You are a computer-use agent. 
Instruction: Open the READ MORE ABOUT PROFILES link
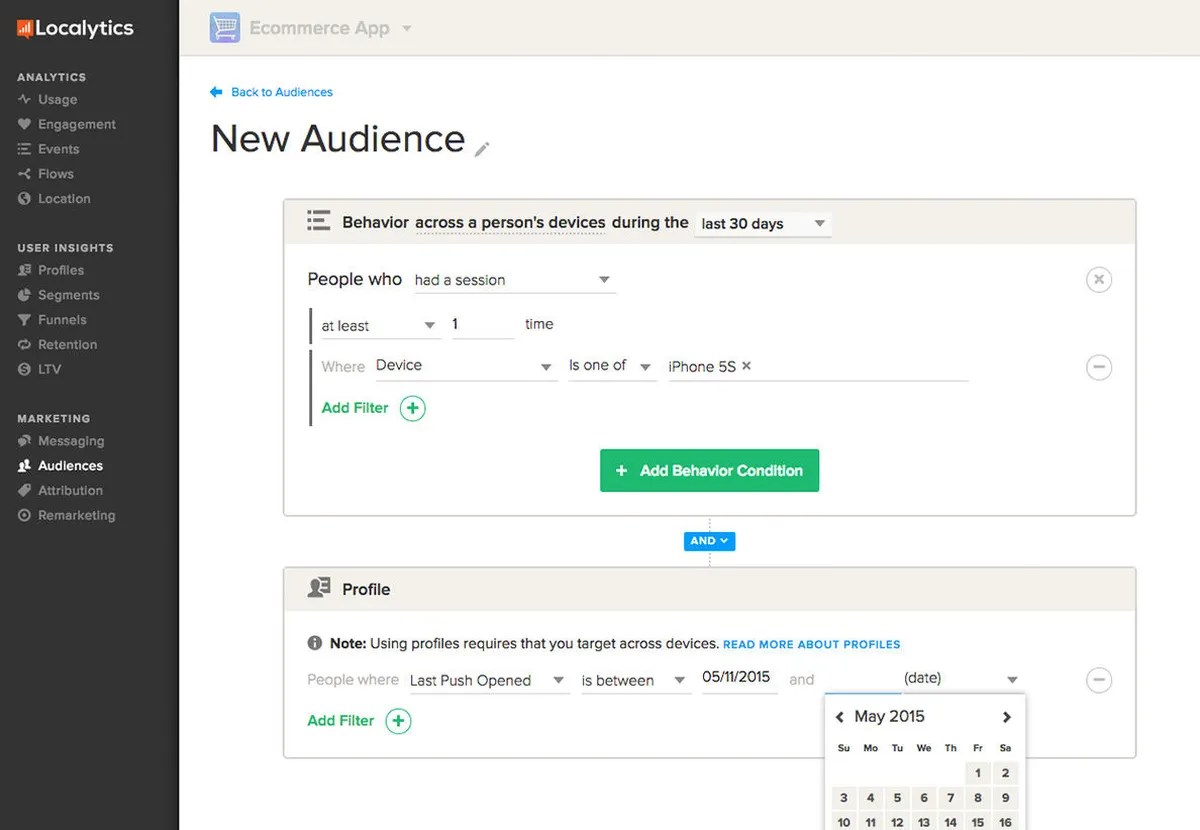pos(812,645)
